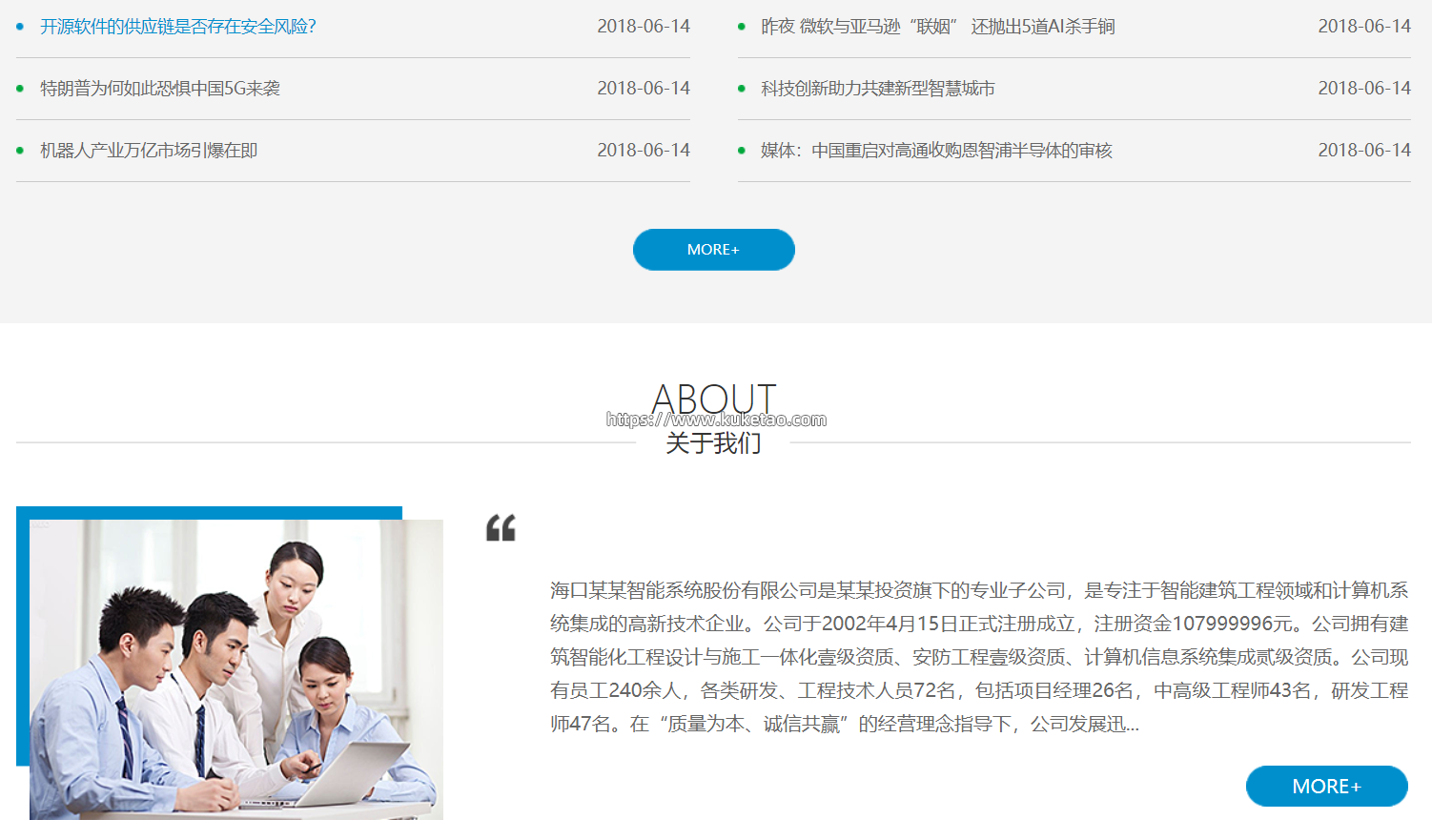Open article 机器人产业万亿市场引爆在即
The width and height of the screenshot is (1432, 840).
(149, 151)
